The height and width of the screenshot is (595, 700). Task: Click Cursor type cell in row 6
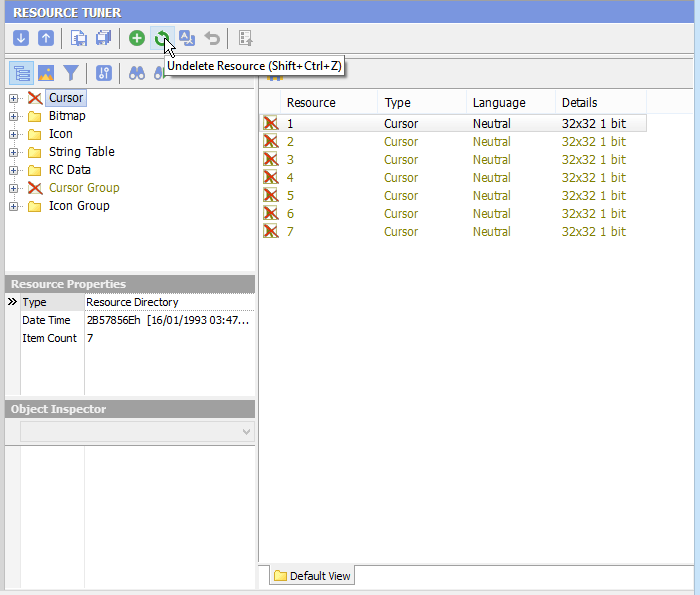(x=401, y=214)
